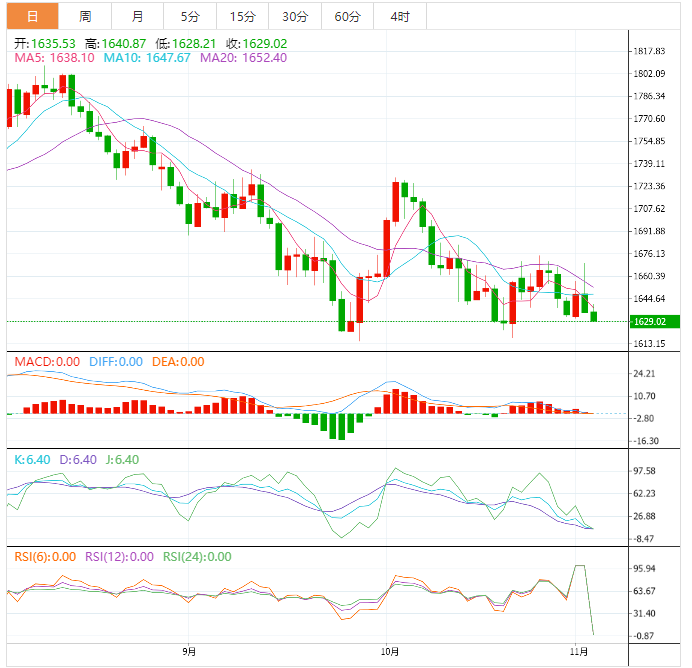This screenshot has width=692, height=668.
Task: Click the -16.30 MACD axis value
Action: [x=646, y=441]
